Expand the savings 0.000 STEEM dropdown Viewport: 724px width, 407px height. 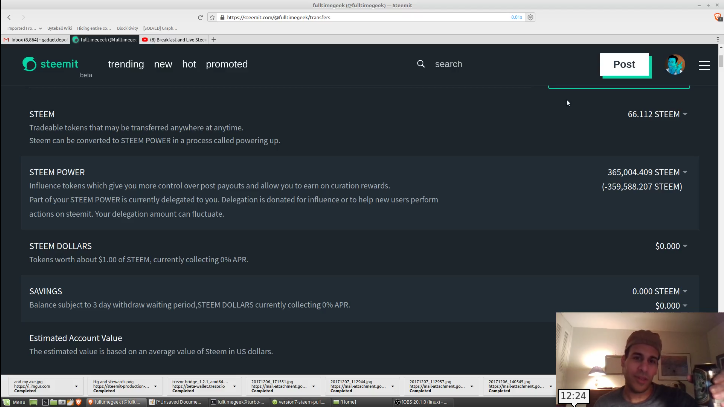point(659,291)
